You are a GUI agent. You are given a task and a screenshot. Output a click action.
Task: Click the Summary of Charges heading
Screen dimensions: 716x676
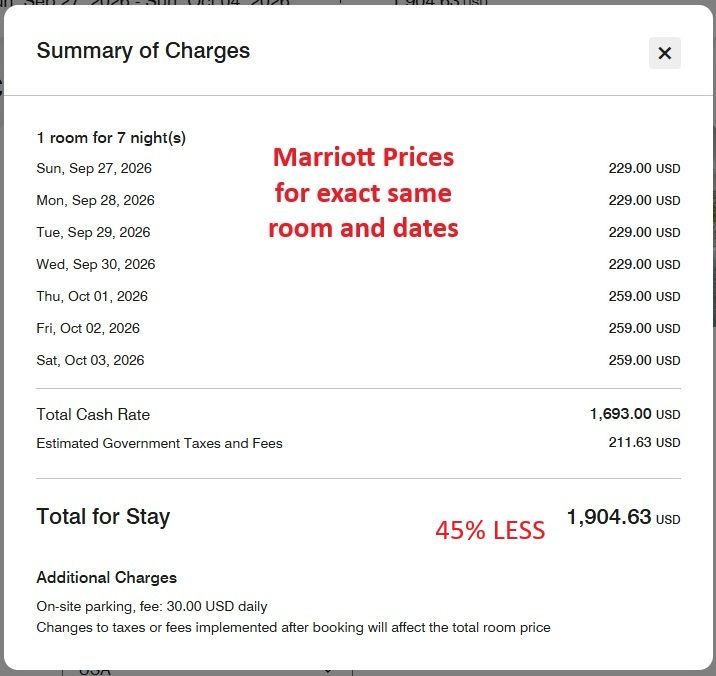[x=143, y=51]
